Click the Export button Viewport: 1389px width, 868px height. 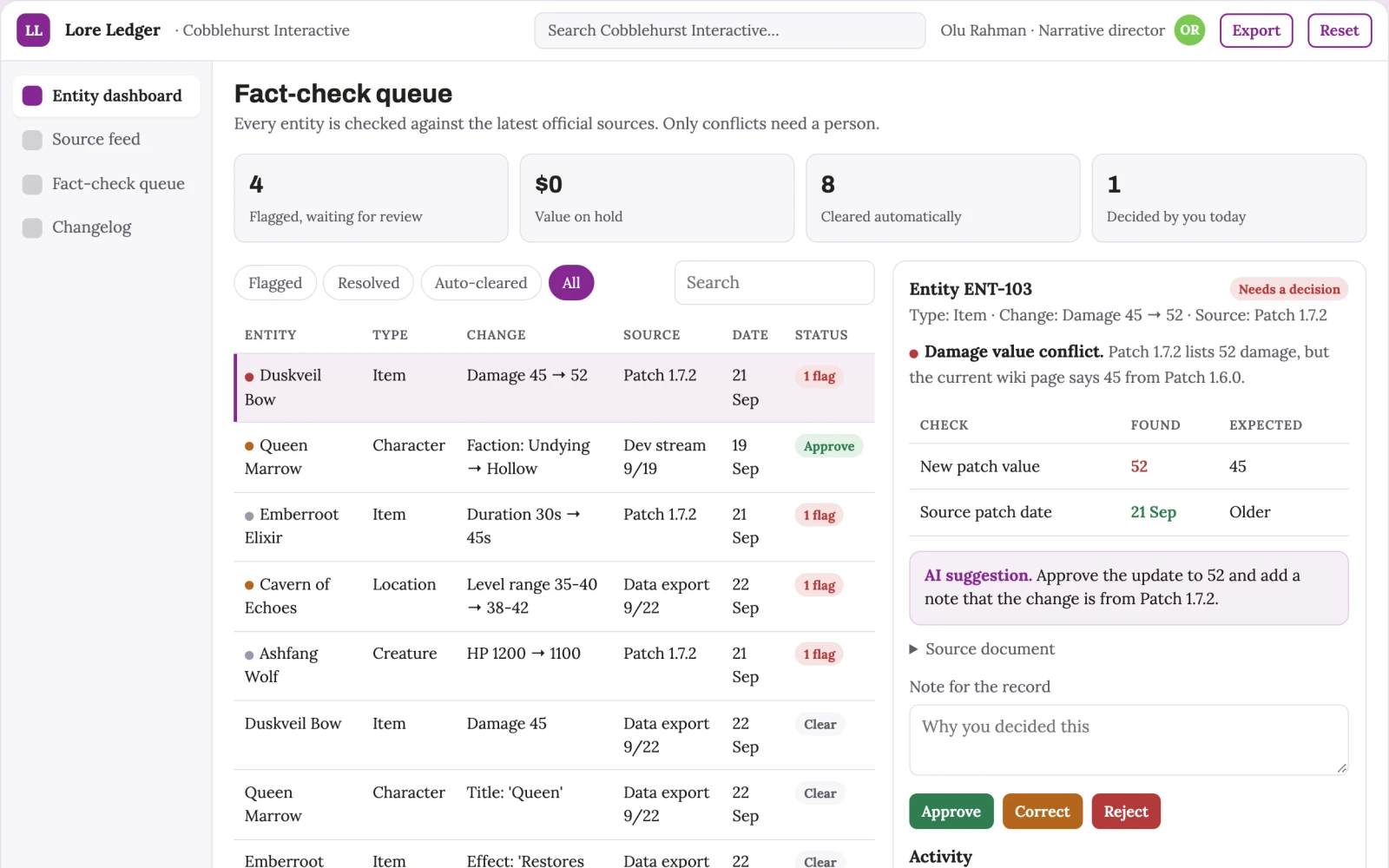point(1256,30)
